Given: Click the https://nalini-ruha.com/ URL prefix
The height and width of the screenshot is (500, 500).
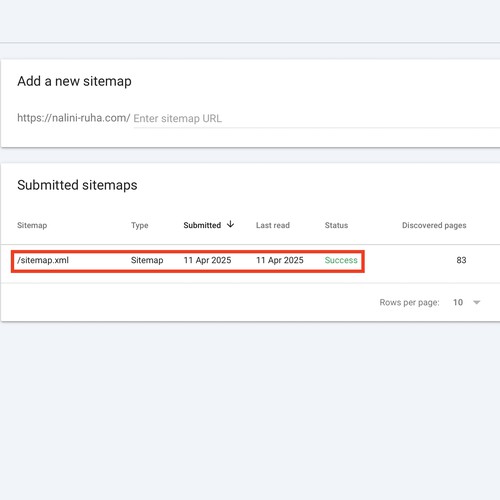Looking at the screenshot, I should pyautogui.click(x=74, y=118).
